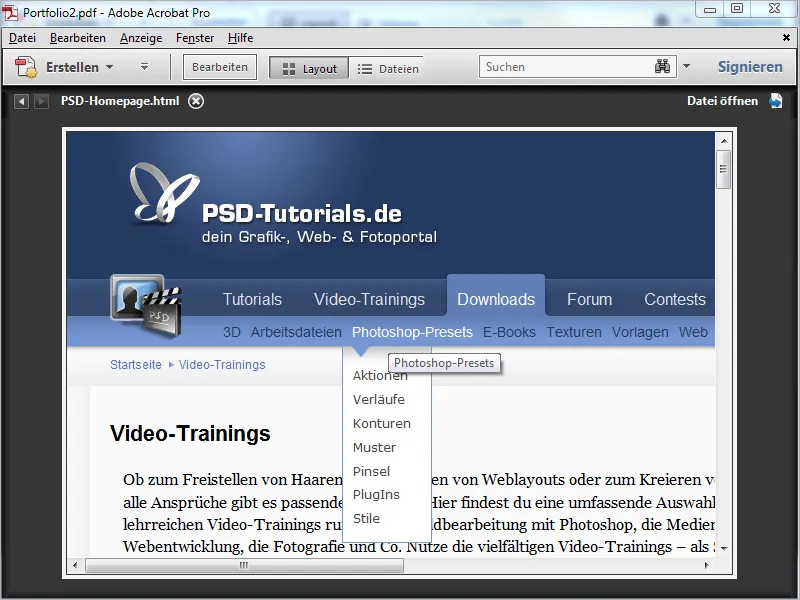Click the Signieren button
The height and width of the screenshot is (600, 800).
(x=750, y=67)
